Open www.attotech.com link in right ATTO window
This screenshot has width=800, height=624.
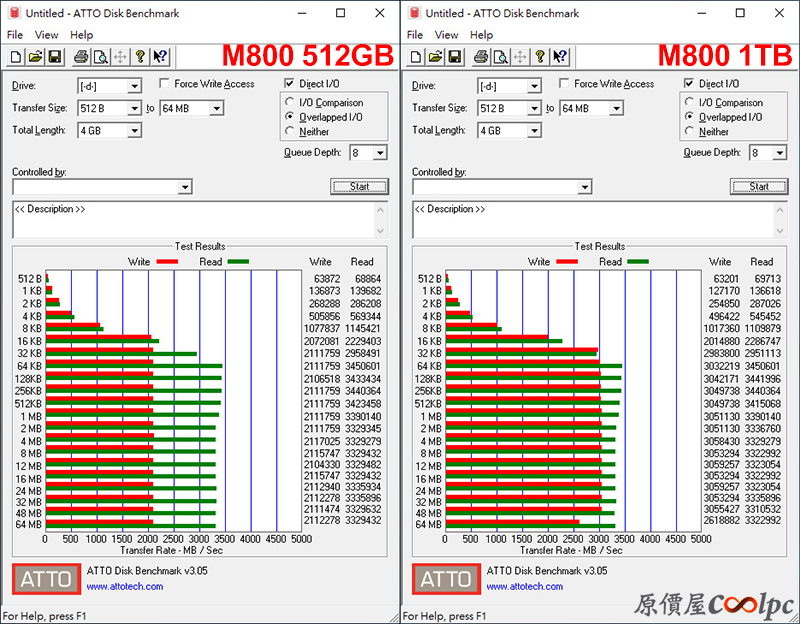(525, 586)
